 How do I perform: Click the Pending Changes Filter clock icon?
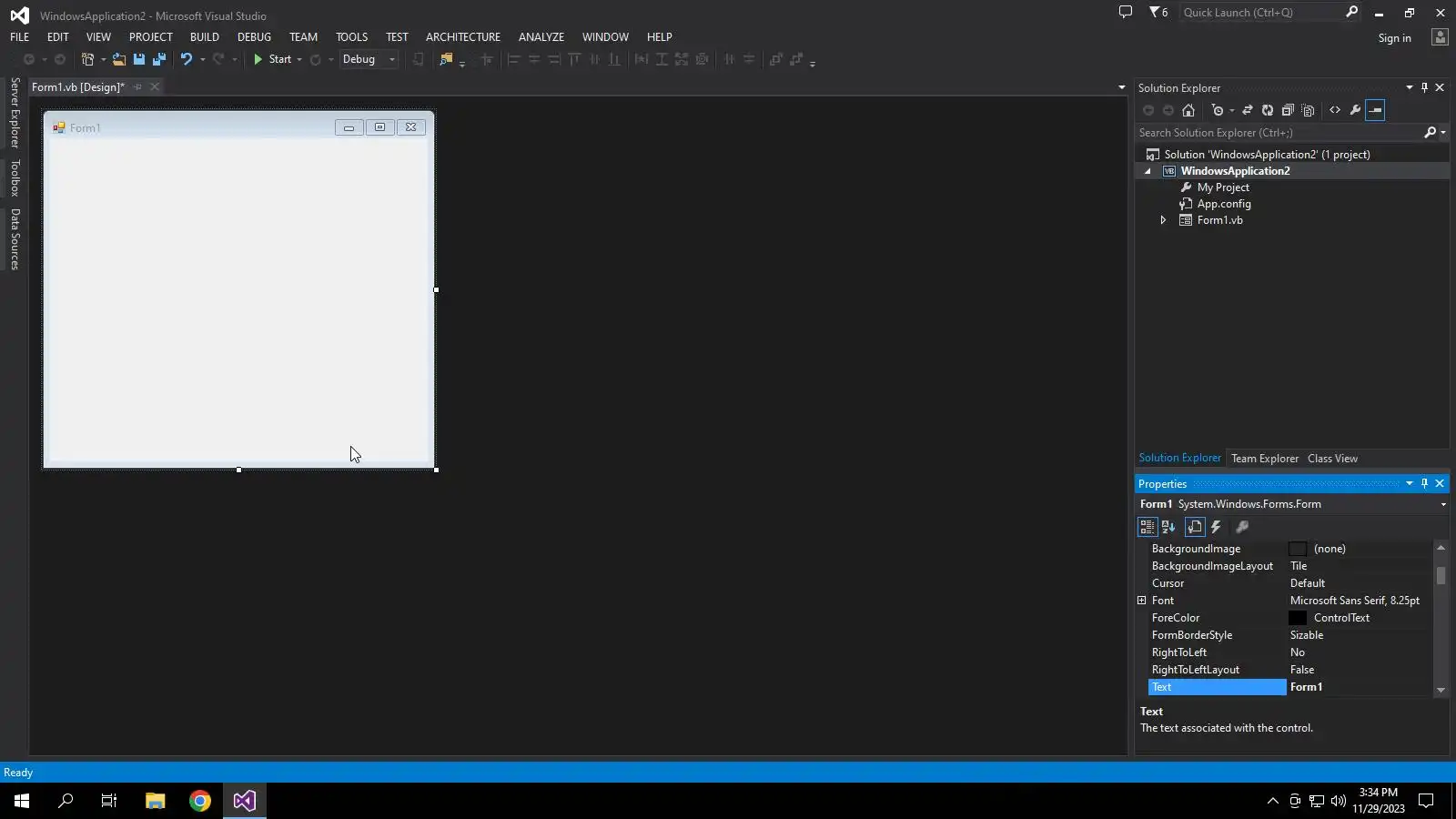coord(1218,110)
